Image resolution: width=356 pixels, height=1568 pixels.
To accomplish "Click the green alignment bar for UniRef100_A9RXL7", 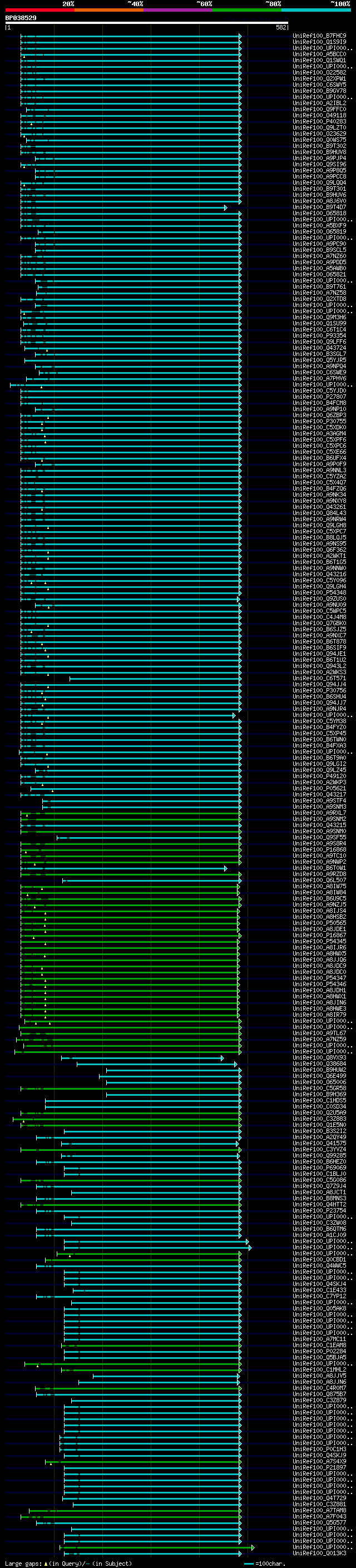I will click(131, 813).
